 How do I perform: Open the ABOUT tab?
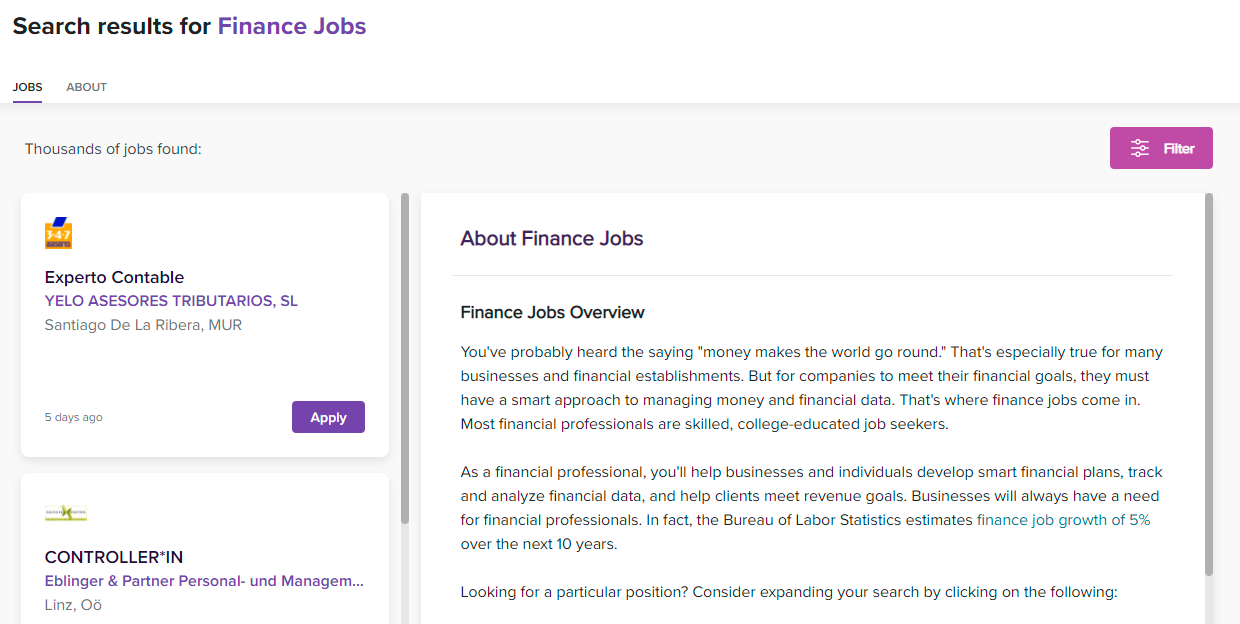[87, 87]
